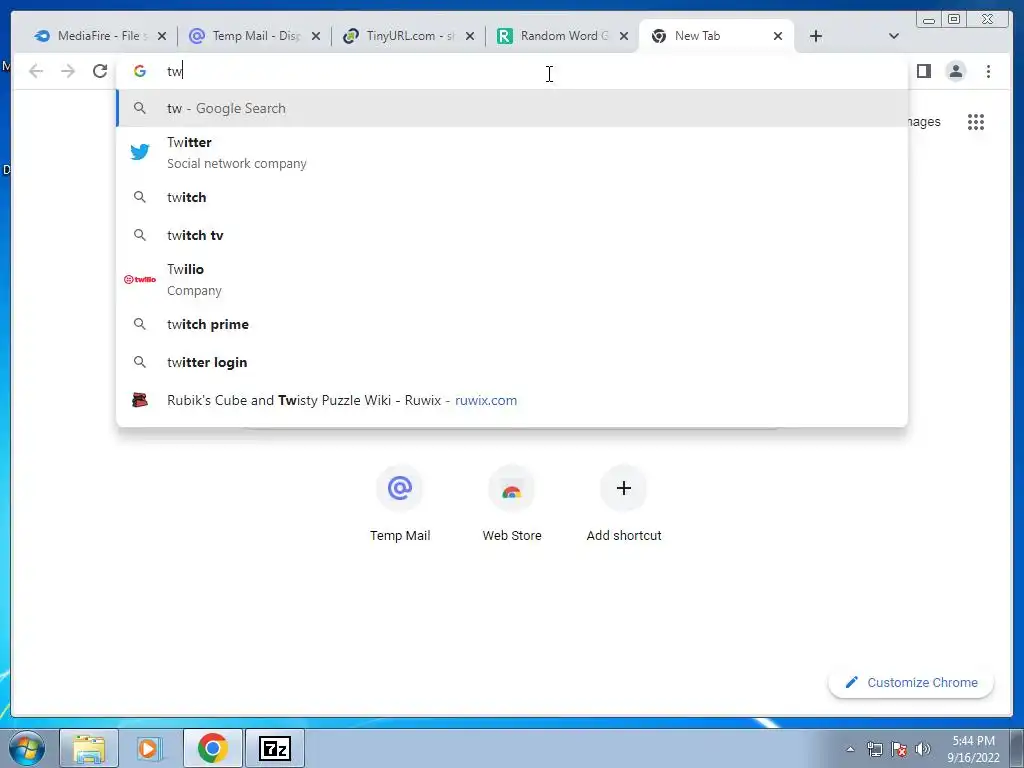The height and width of the screenshot is (768, 1024).
Task: Click the Twilio logo icon
Action: tap(140, 280)
